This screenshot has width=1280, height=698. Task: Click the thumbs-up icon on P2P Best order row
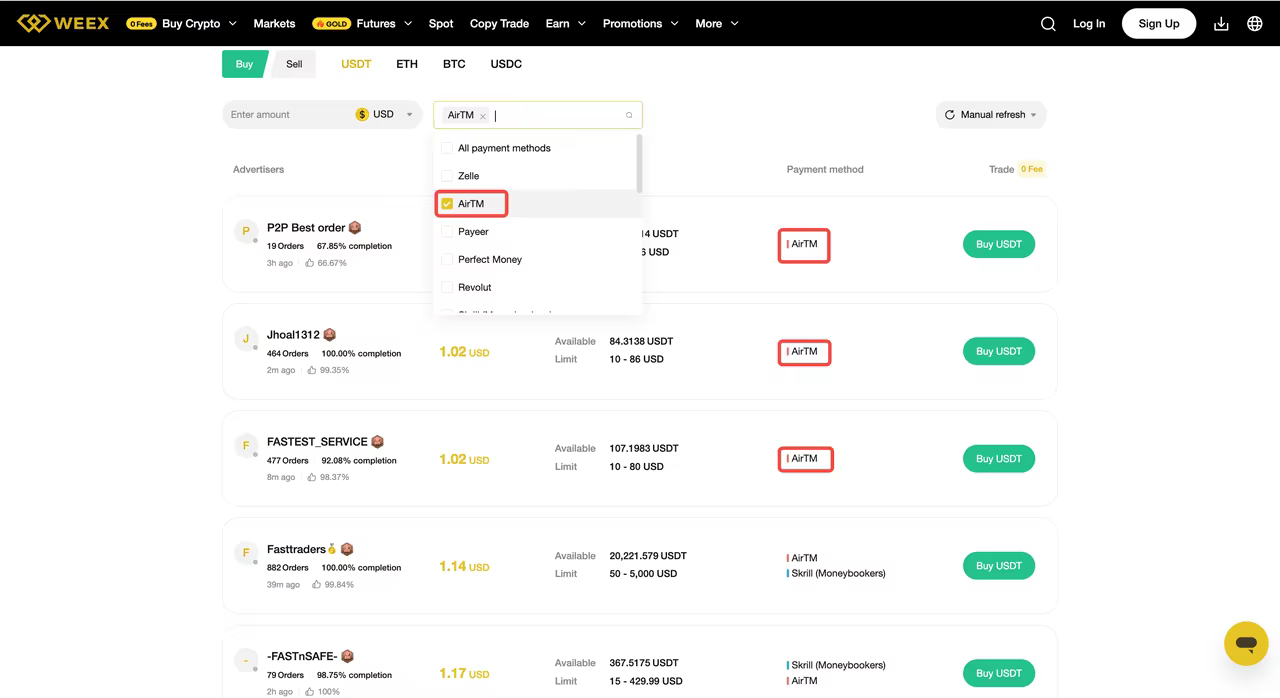(310, 263)
